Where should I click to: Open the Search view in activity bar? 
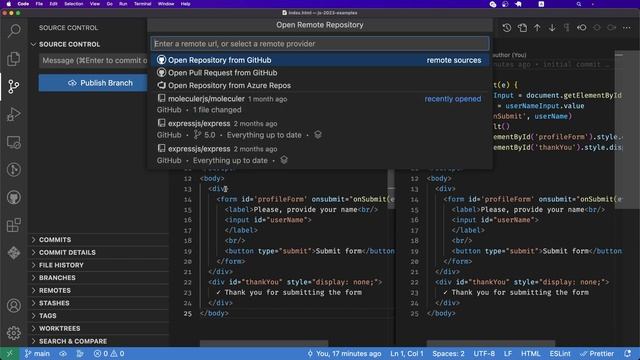[14, 31]
